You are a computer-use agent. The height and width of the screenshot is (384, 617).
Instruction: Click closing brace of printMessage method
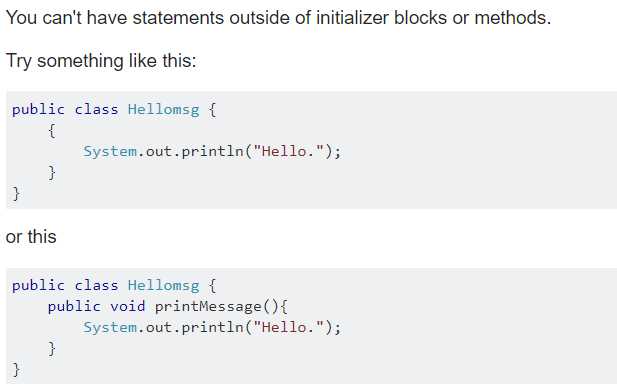52,349
